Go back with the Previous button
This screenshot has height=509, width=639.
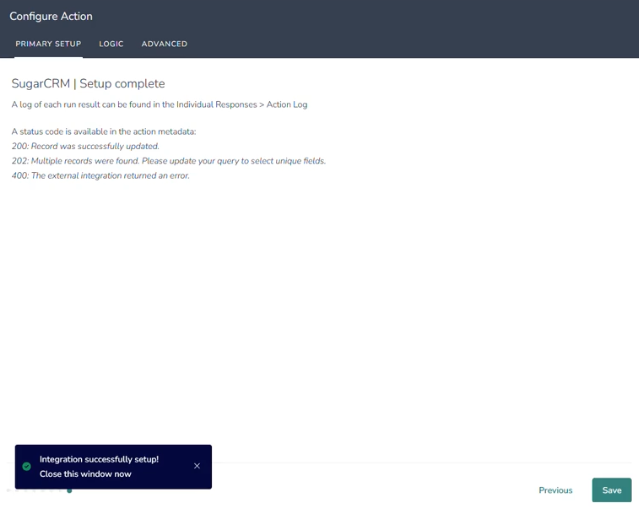(555, 490)
